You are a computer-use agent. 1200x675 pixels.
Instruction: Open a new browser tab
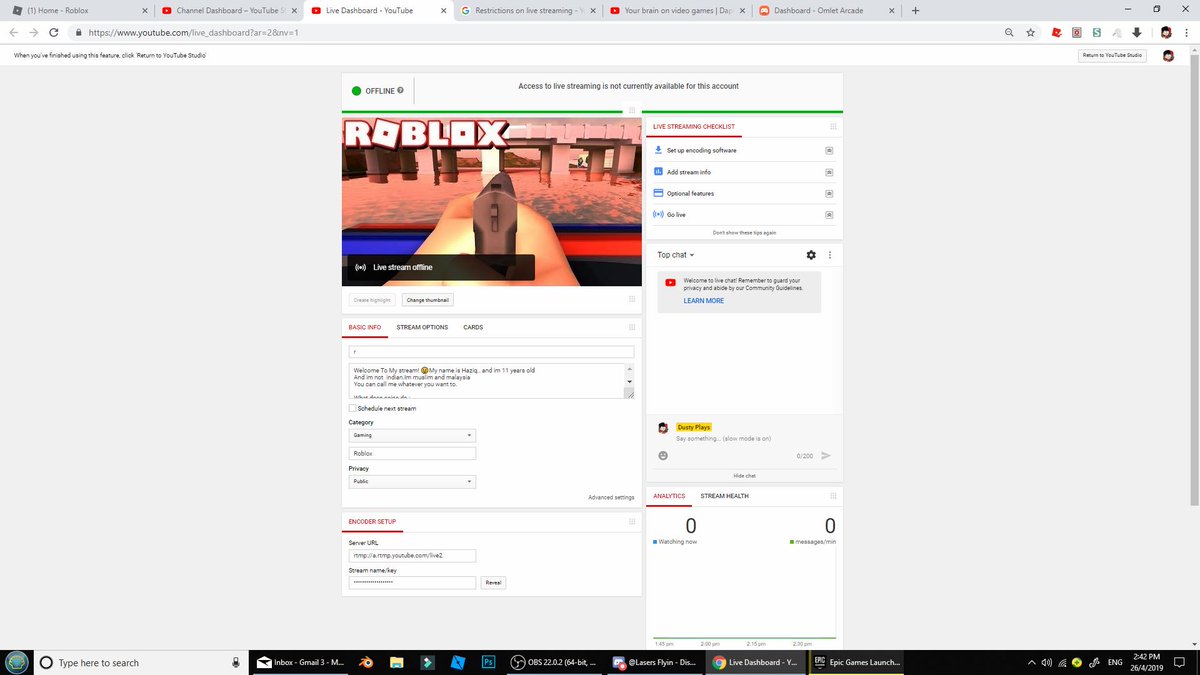click(915, 10)
